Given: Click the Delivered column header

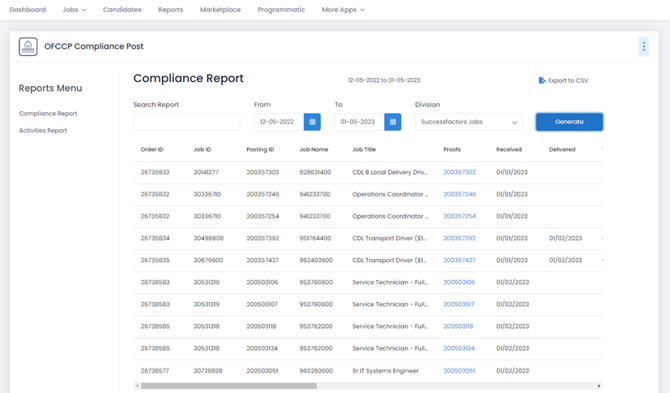Looking at the screenshot, I should (562, 149).
